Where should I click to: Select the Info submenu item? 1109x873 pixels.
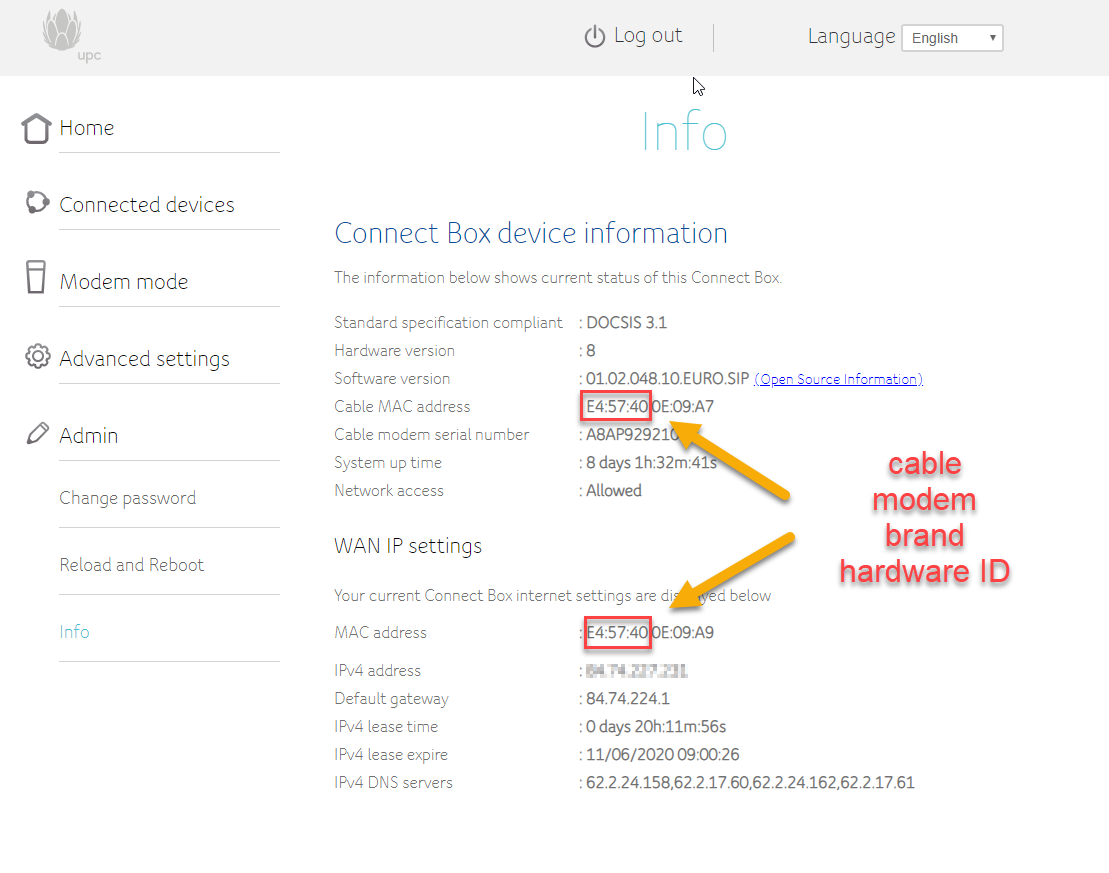tap(74, 632)
